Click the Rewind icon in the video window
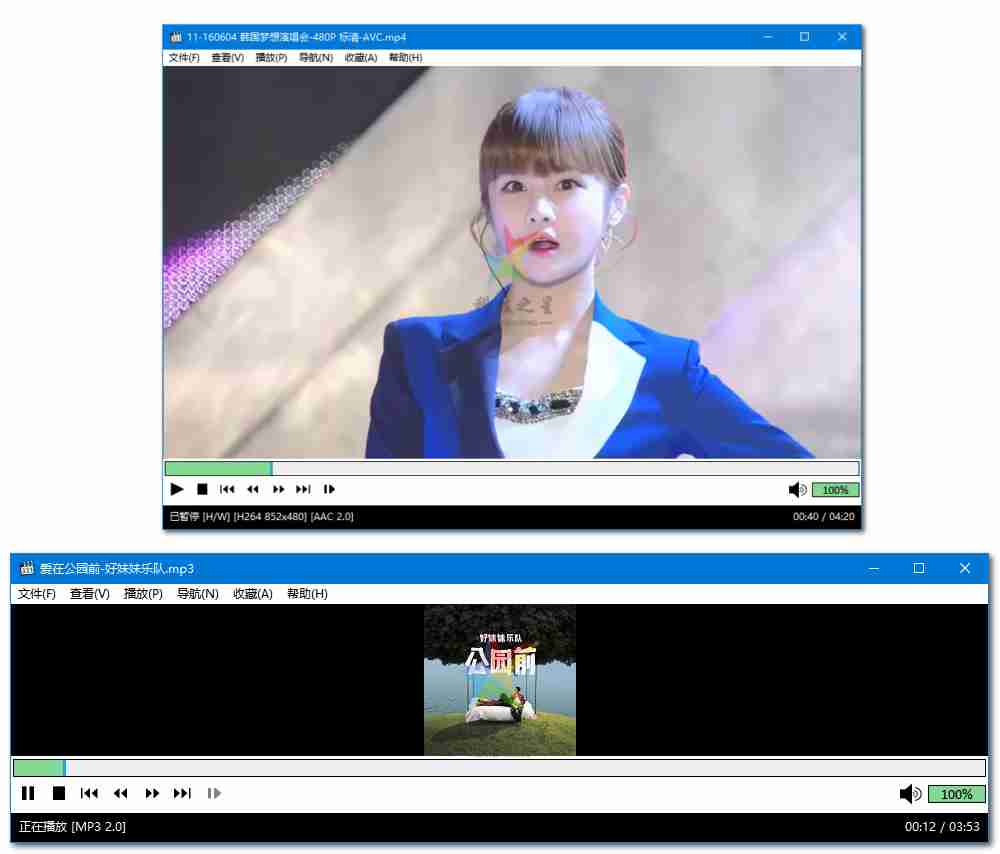Viewport: 1000px width, 854px height. pos(253,489)
